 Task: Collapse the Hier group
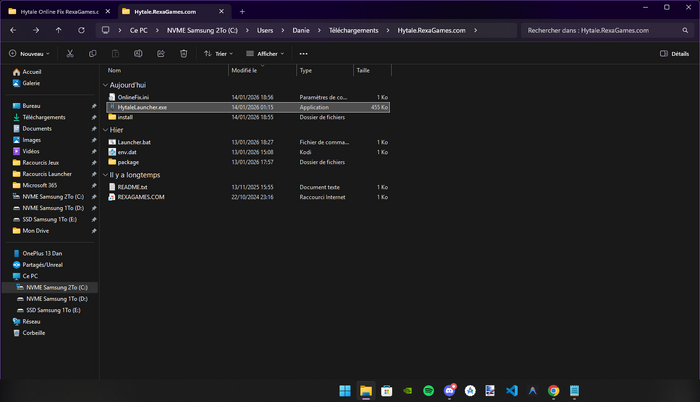105,130
